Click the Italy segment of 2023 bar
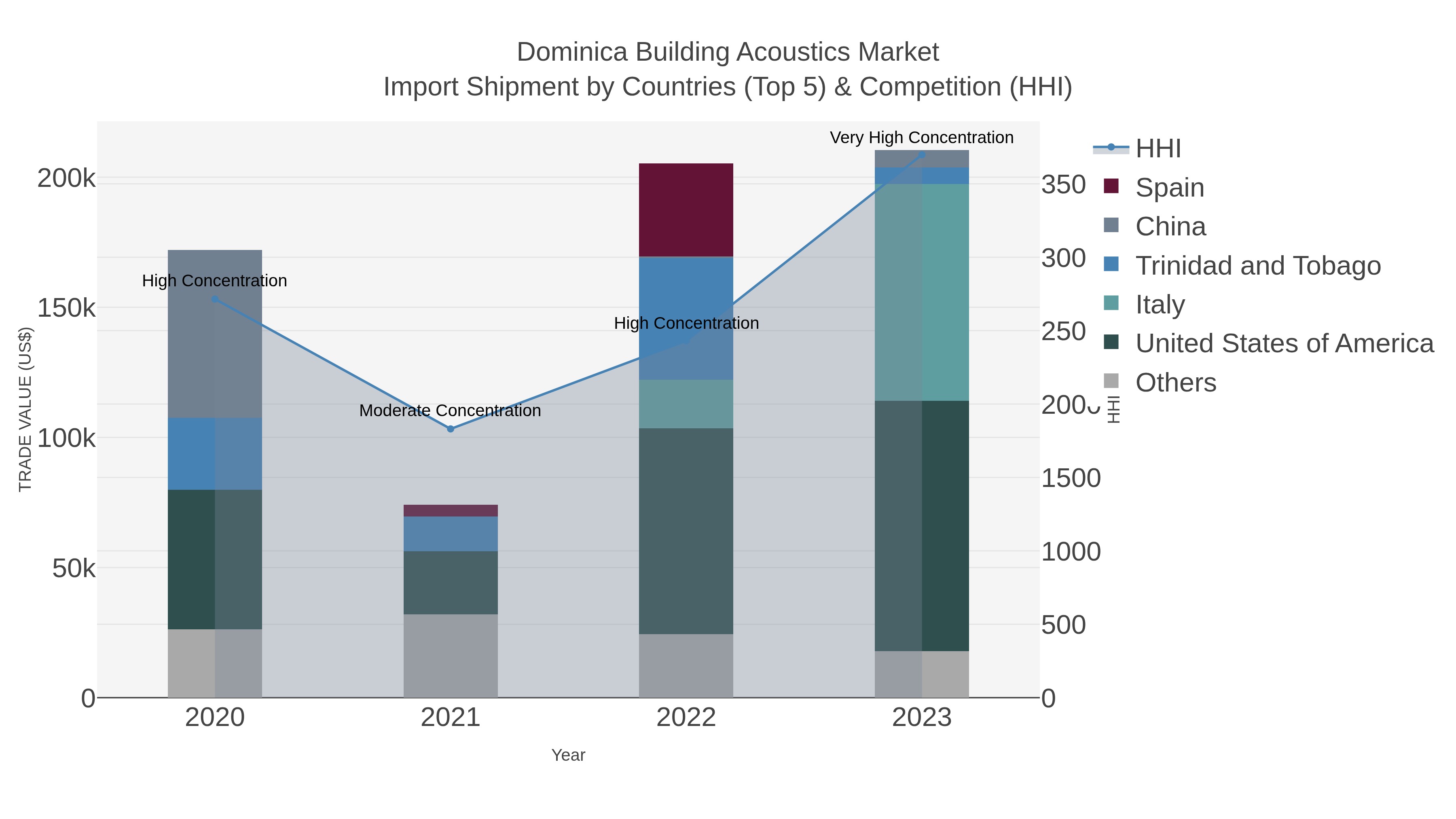1456x819 pixels. point(922,292)
